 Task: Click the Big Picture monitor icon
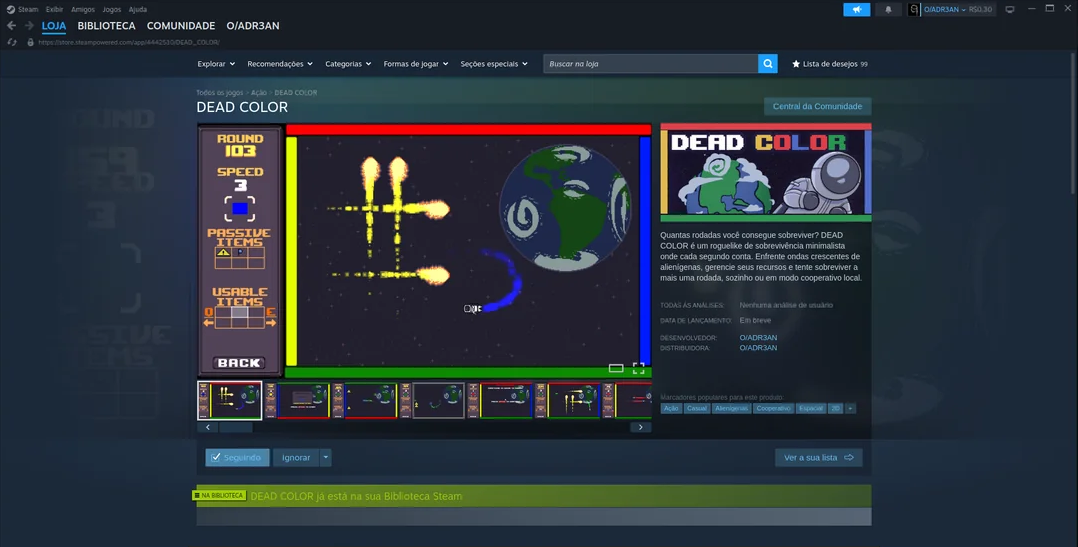coord(1009,10)
